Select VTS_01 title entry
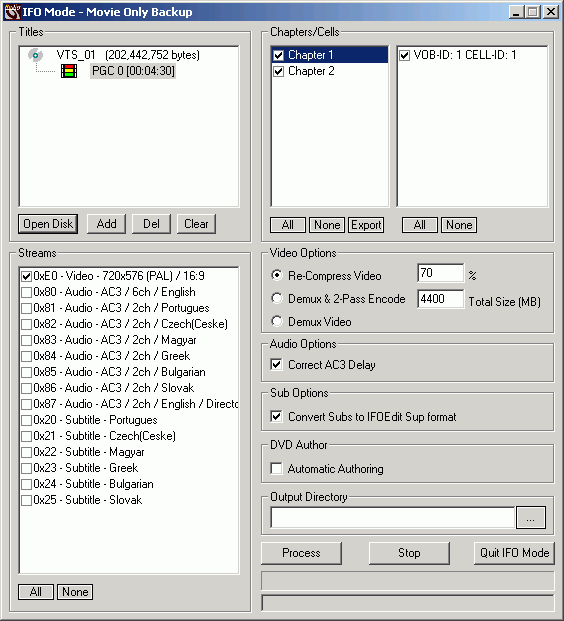 [x=128, y=55]
